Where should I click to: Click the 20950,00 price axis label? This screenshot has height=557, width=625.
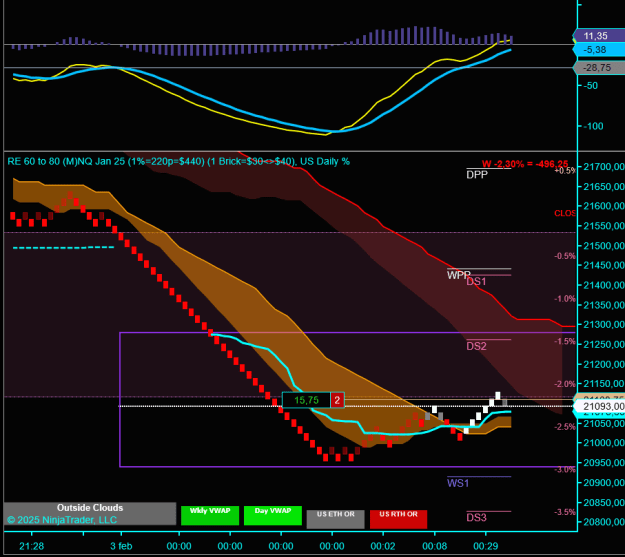(x=603, y=463)
